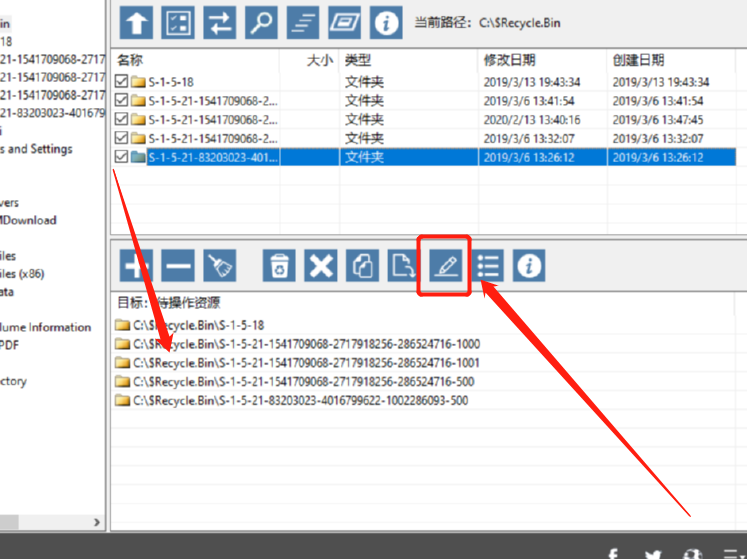The width and height of the screenshot is (747, 560).
Task: Click the select-all checklist icon in top toolbar
Action: [x=178, y=22]
